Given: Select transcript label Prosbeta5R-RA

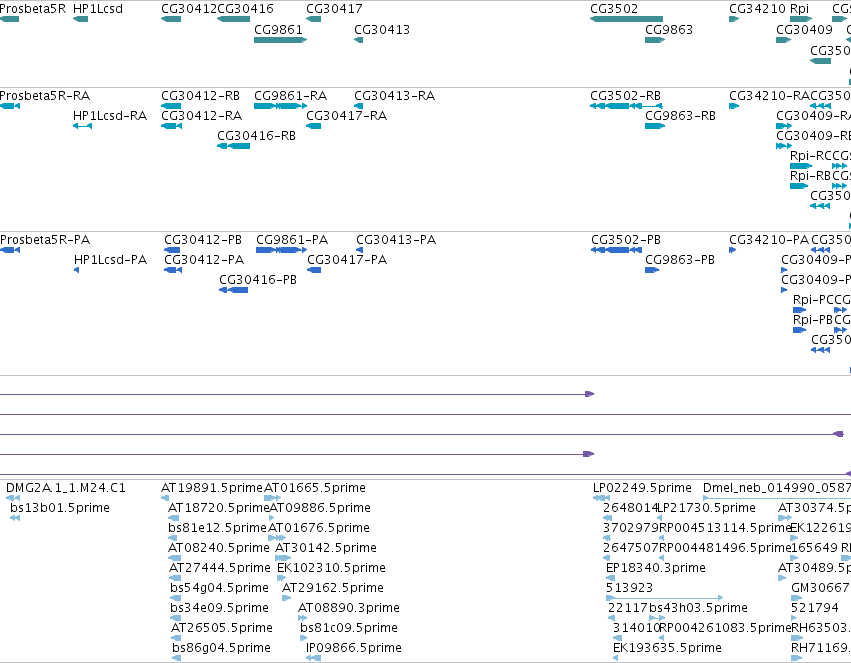Looking at the screenshot, I should click(x=45, y=95).
